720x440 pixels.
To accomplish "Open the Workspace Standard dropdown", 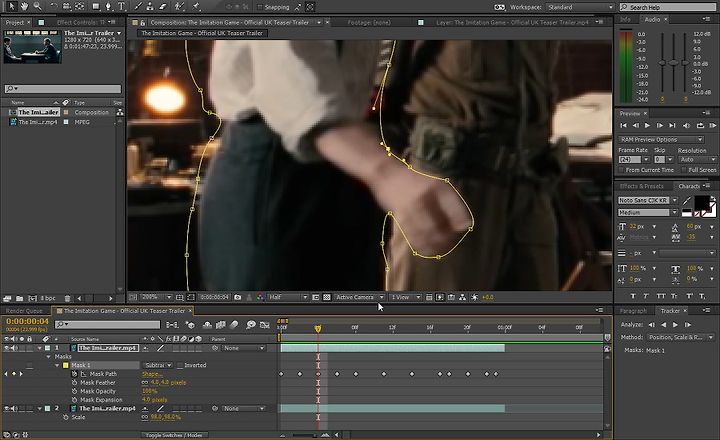I will tap(580, 7).
